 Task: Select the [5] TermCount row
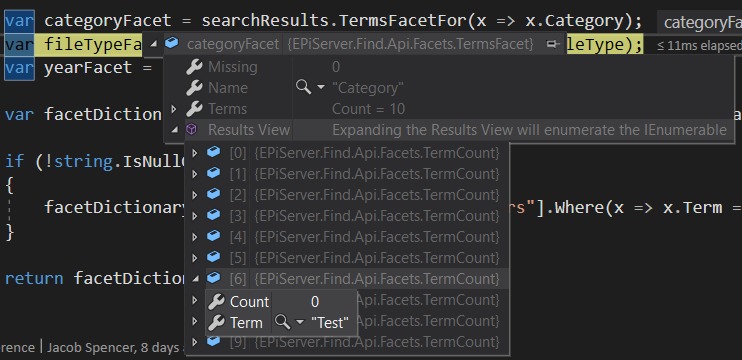point(347,258)
